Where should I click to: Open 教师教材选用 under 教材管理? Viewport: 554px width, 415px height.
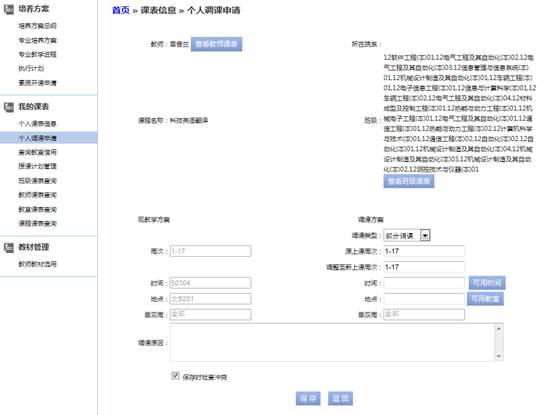coord(37,264)
